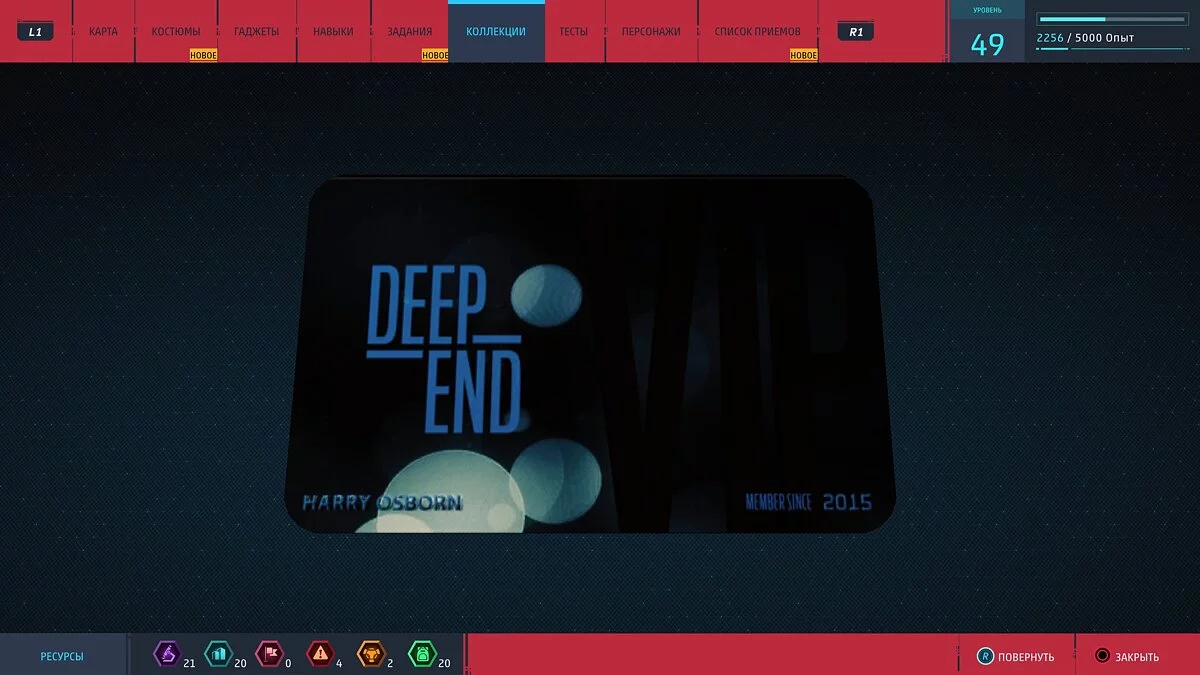
Task: Click the 2256 / 5000 Опыт text
Action: (x=1085, y=38)
